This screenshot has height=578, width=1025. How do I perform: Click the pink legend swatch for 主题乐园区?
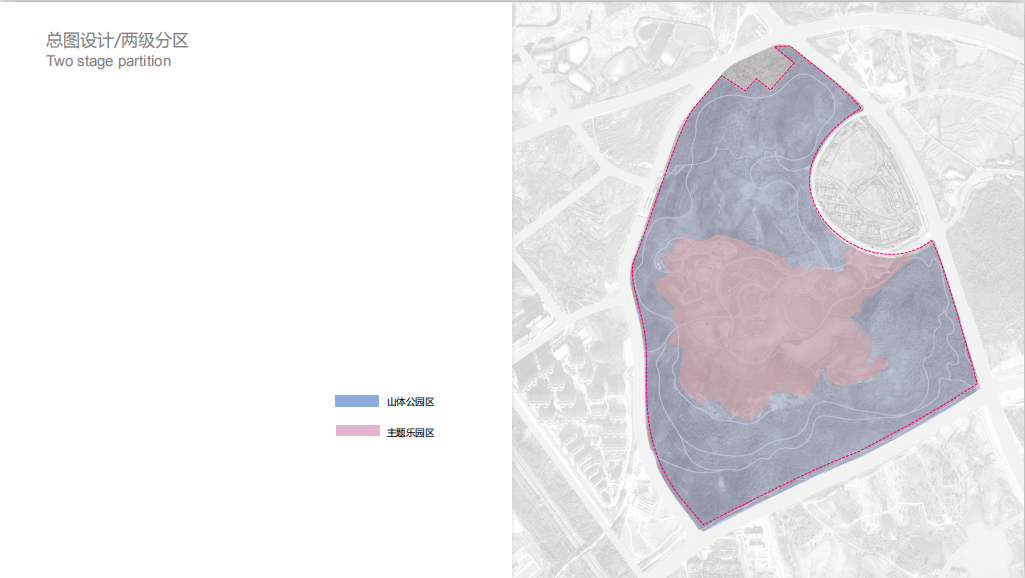click(358, 431)
